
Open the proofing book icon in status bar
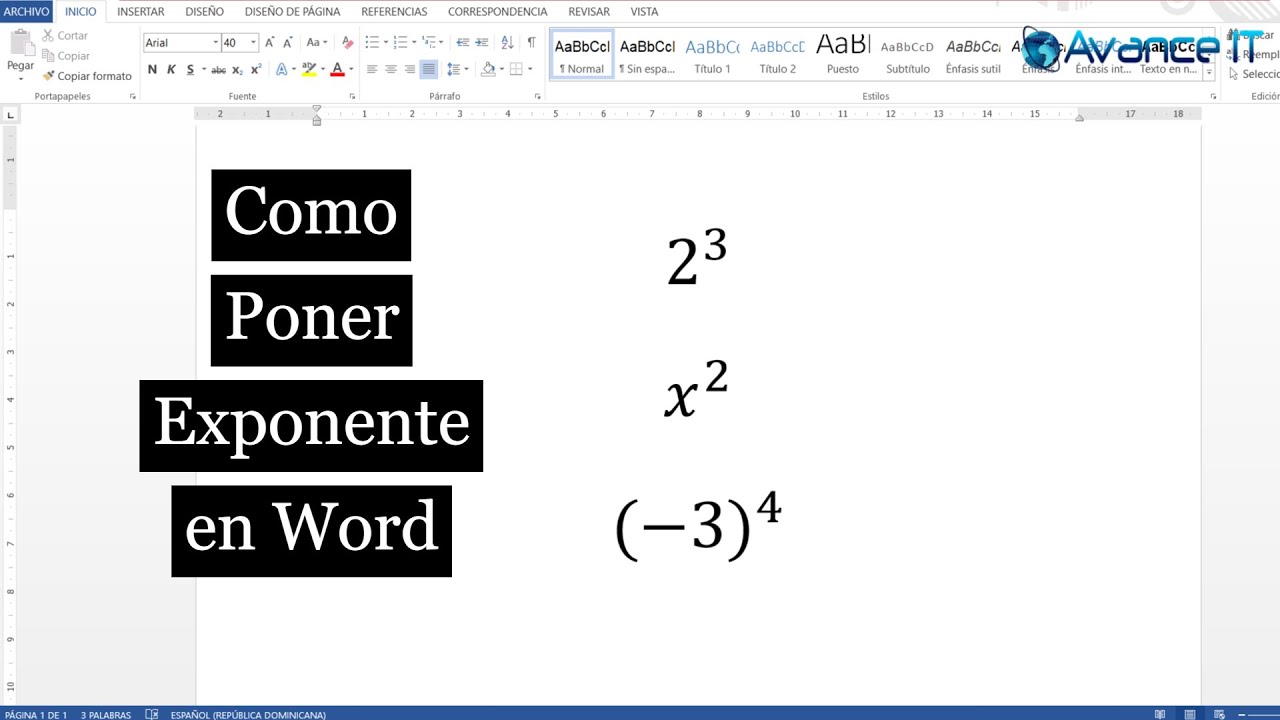[152, 714]
